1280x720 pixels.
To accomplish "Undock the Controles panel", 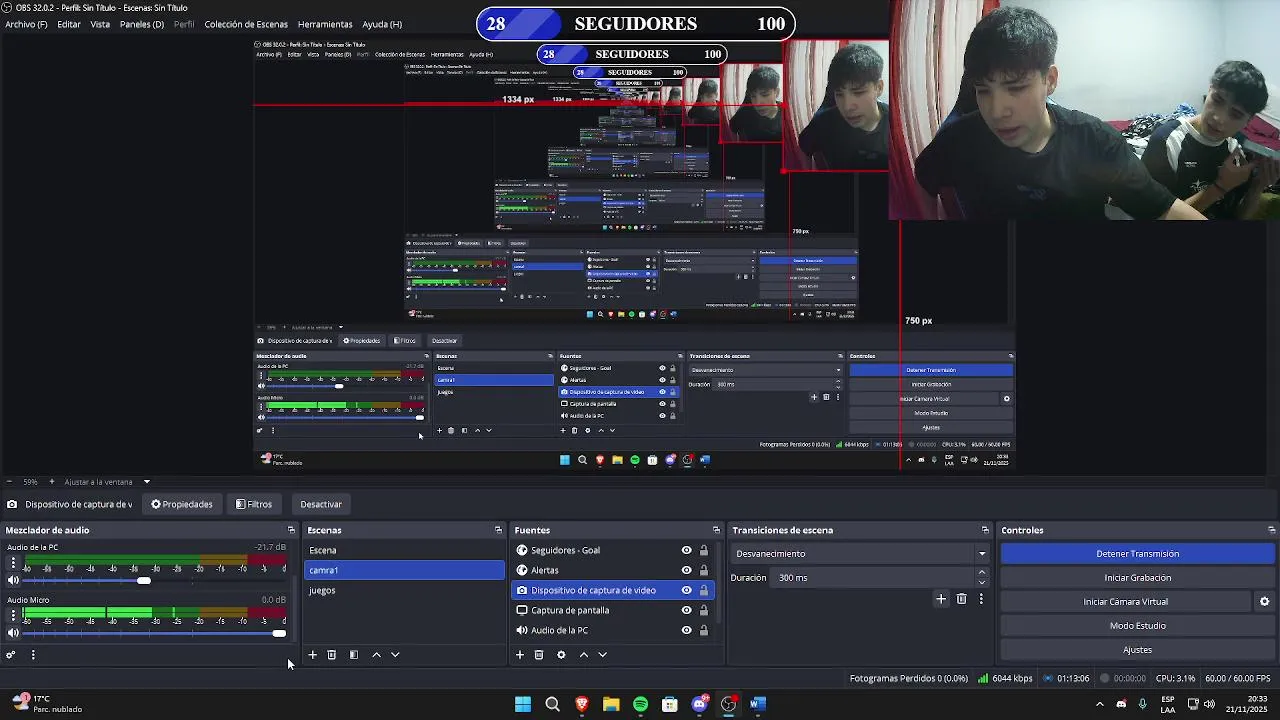I will tap(1272, 530).
